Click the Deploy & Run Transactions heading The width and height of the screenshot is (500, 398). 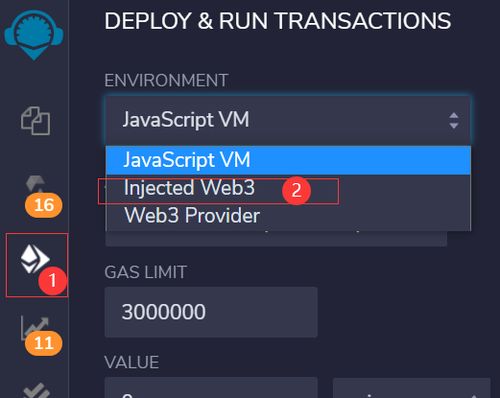[x=278, y=21]
